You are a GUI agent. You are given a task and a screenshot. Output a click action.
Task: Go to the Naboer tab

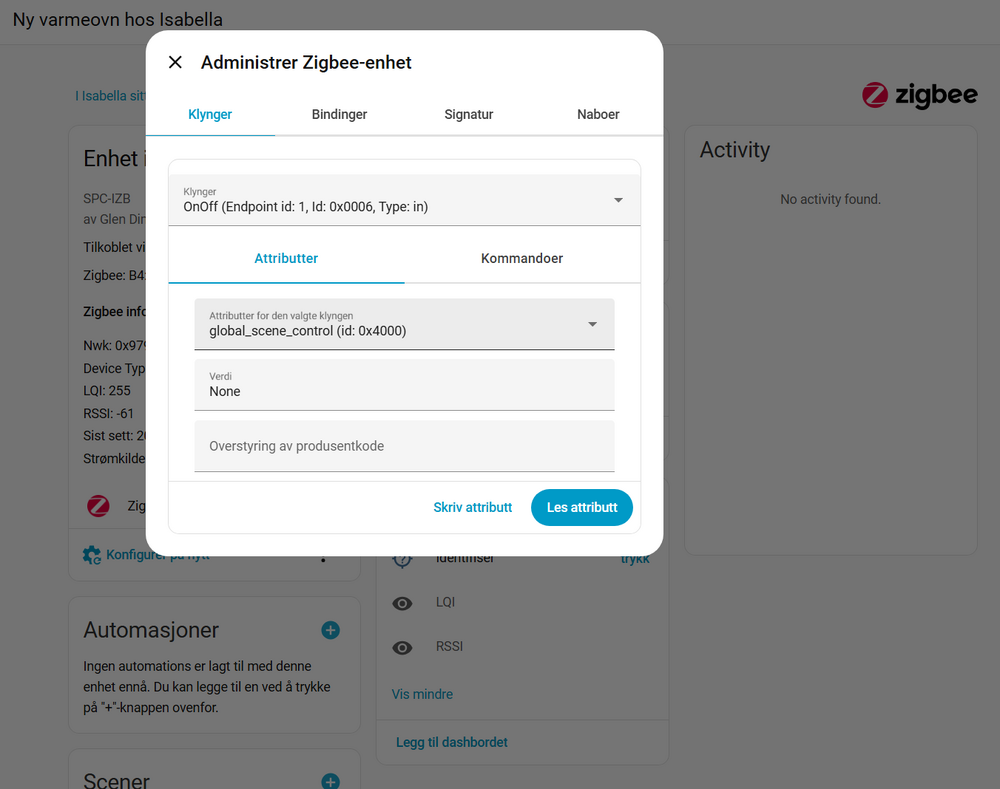(x=598, y=114)
